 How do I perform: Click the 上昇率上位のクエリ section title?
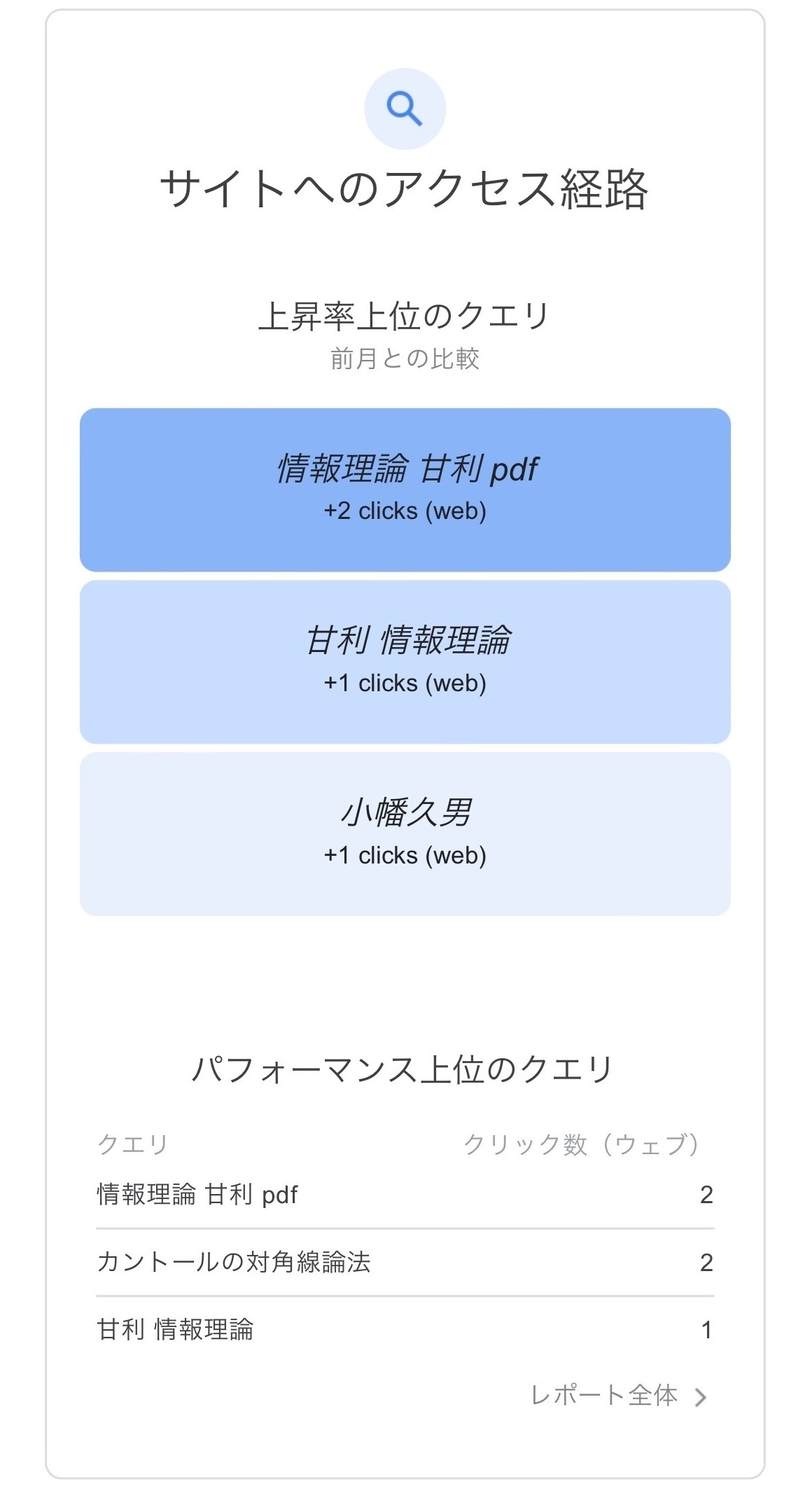pyautogui.click(x=405, y=317)
